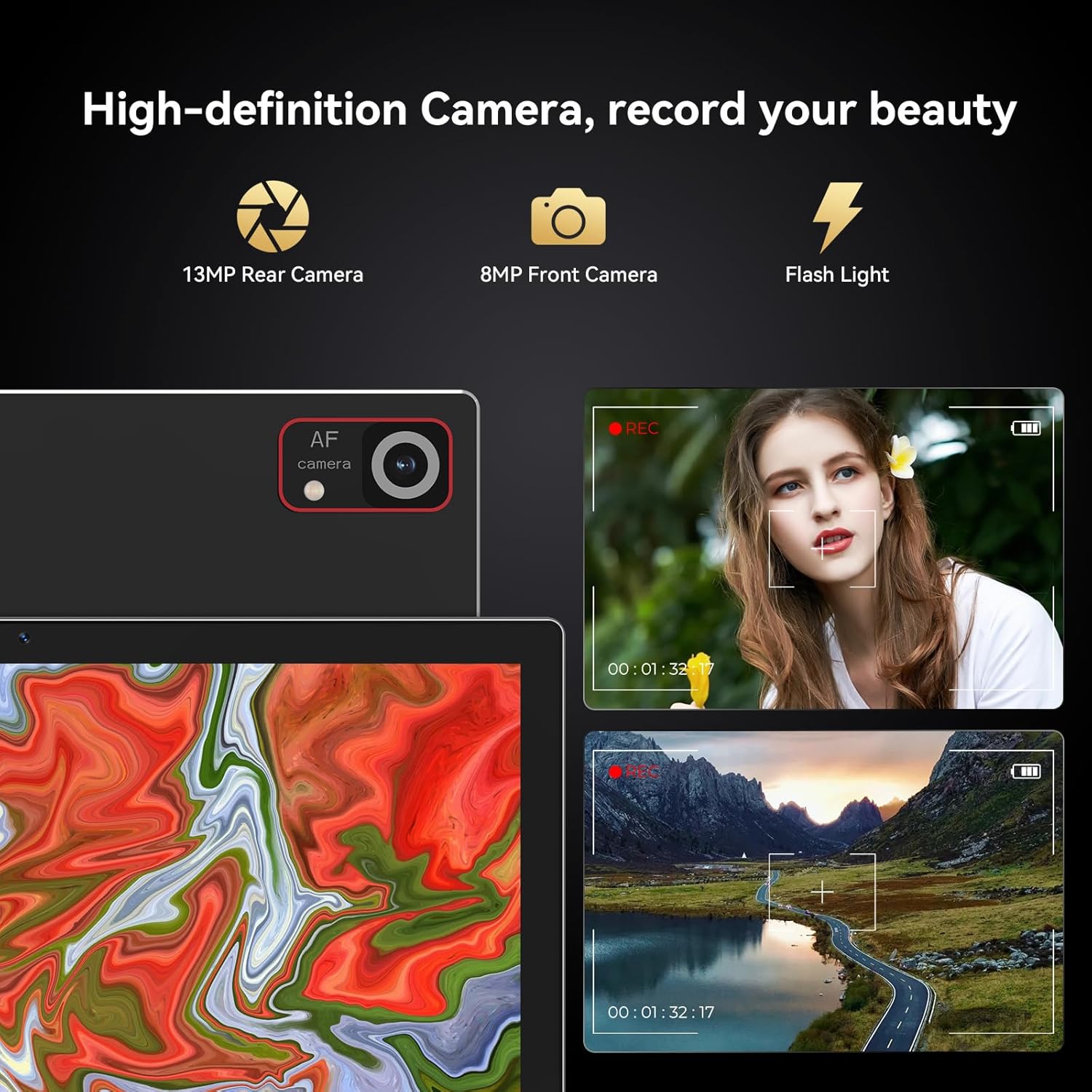Click the 00:01:32:17 timecode on the portrait photo
1092x1092 pixels.
tap(661, 668)
